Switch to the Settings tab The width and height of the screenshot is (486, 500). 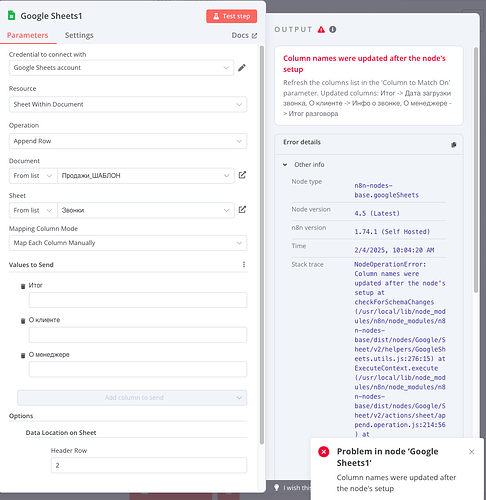pos(79,35)
